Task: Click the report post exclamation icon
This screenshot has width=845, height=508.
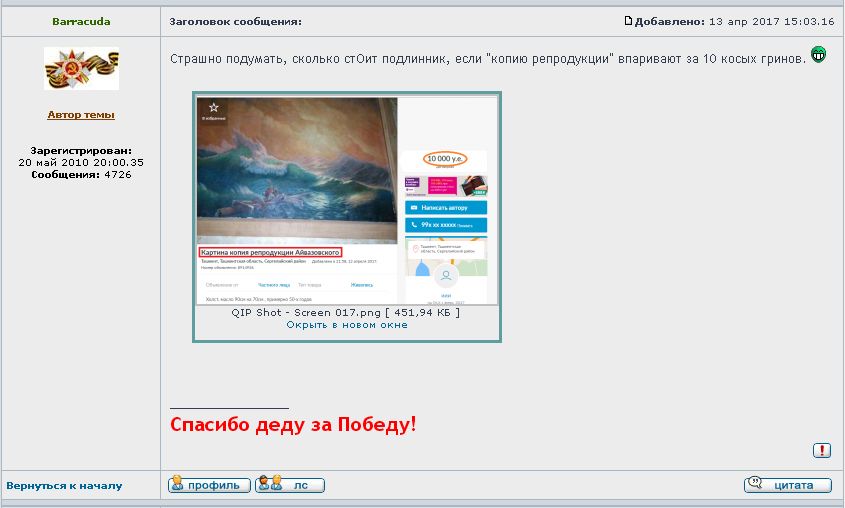Action: [822, 450]
